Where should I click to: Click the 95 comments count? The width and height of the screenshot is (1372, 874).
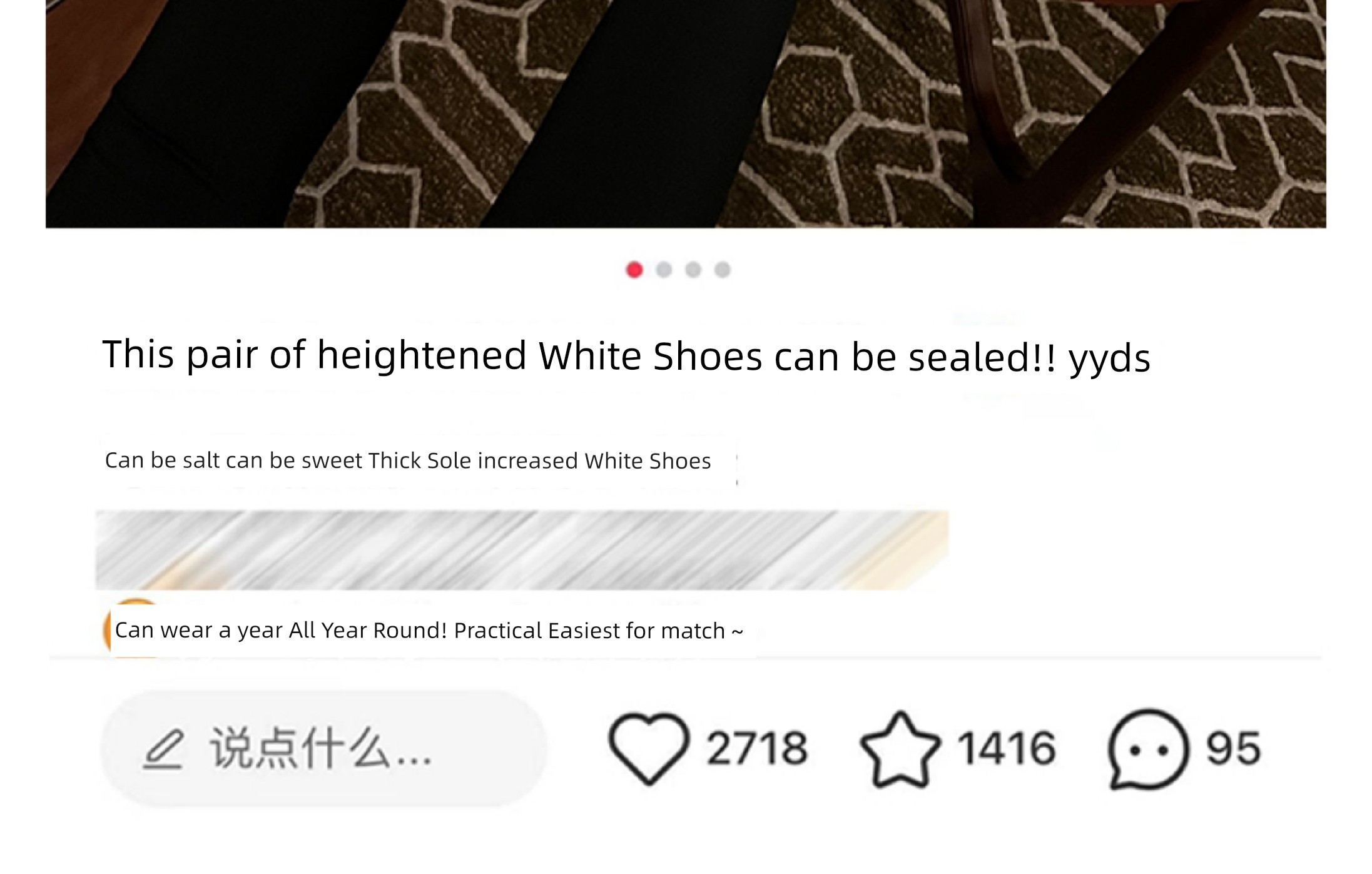point(1233,748)
